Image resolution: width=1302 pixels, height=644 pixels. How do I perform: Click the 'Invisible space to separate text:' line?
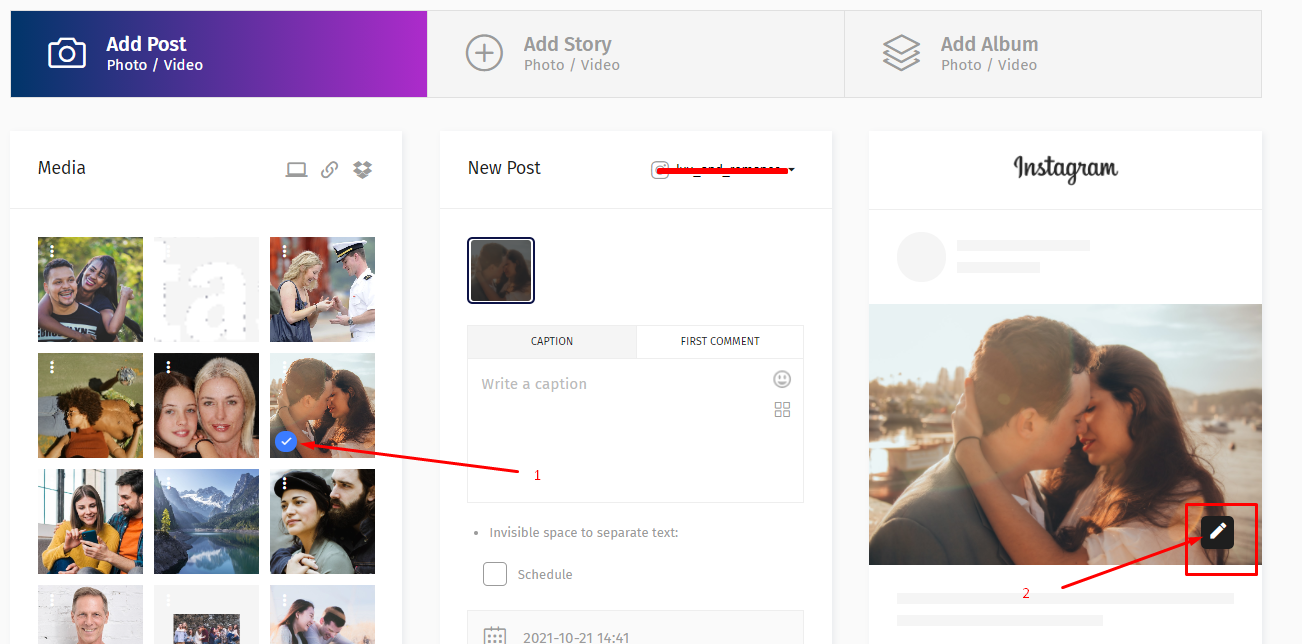[584, 533]
